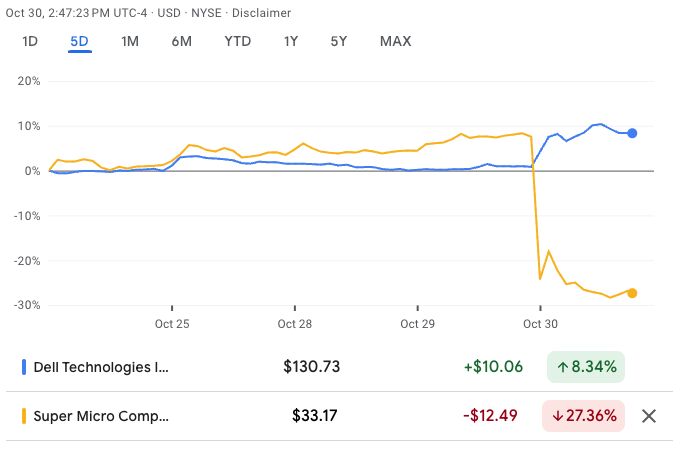Open the Disclaimer link
This screenshot has width=684, height=452.
(x=261, y=13)
